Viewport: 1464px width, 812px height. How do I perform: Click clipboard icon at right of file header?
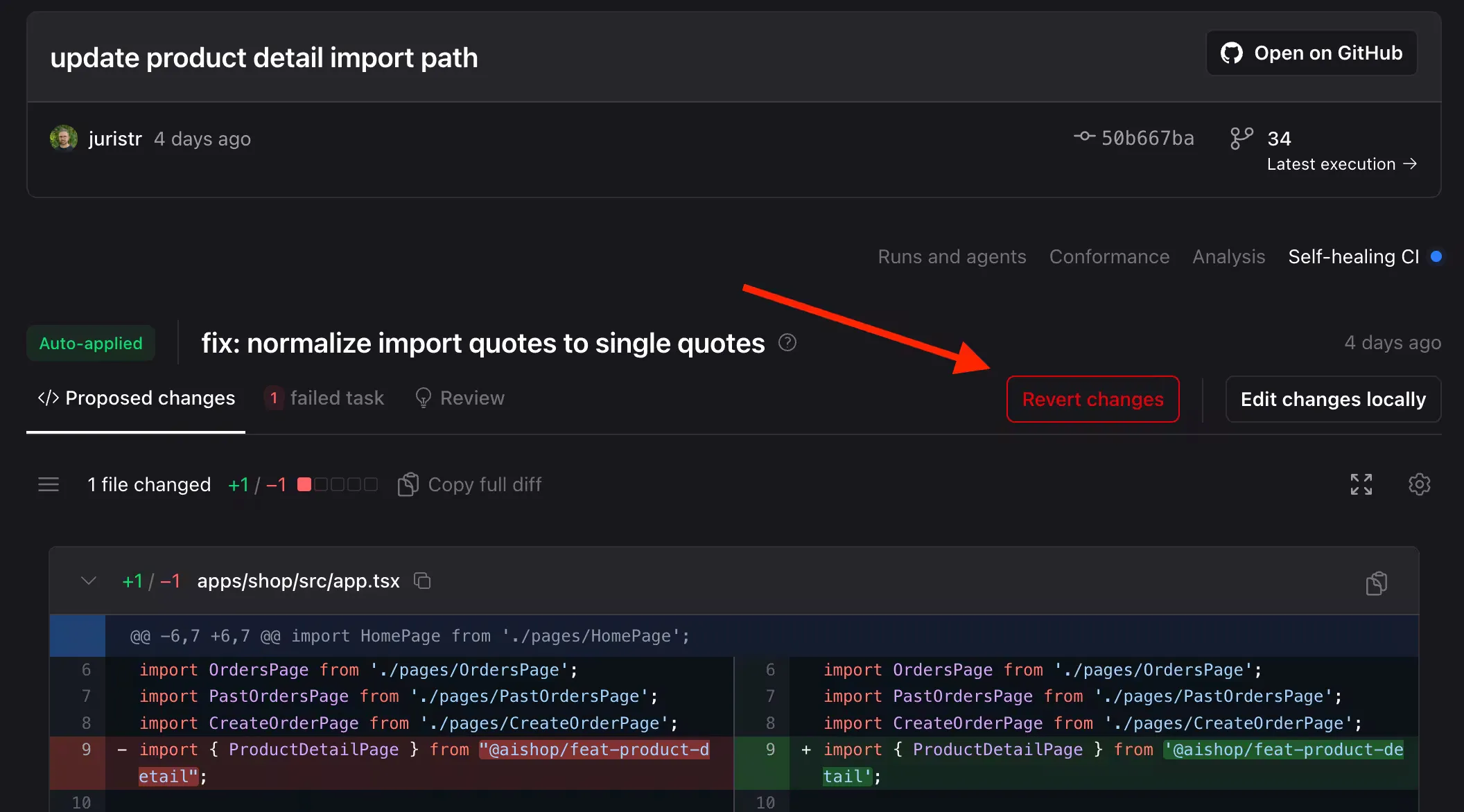pyautogui.click(x=1376, y=583)
